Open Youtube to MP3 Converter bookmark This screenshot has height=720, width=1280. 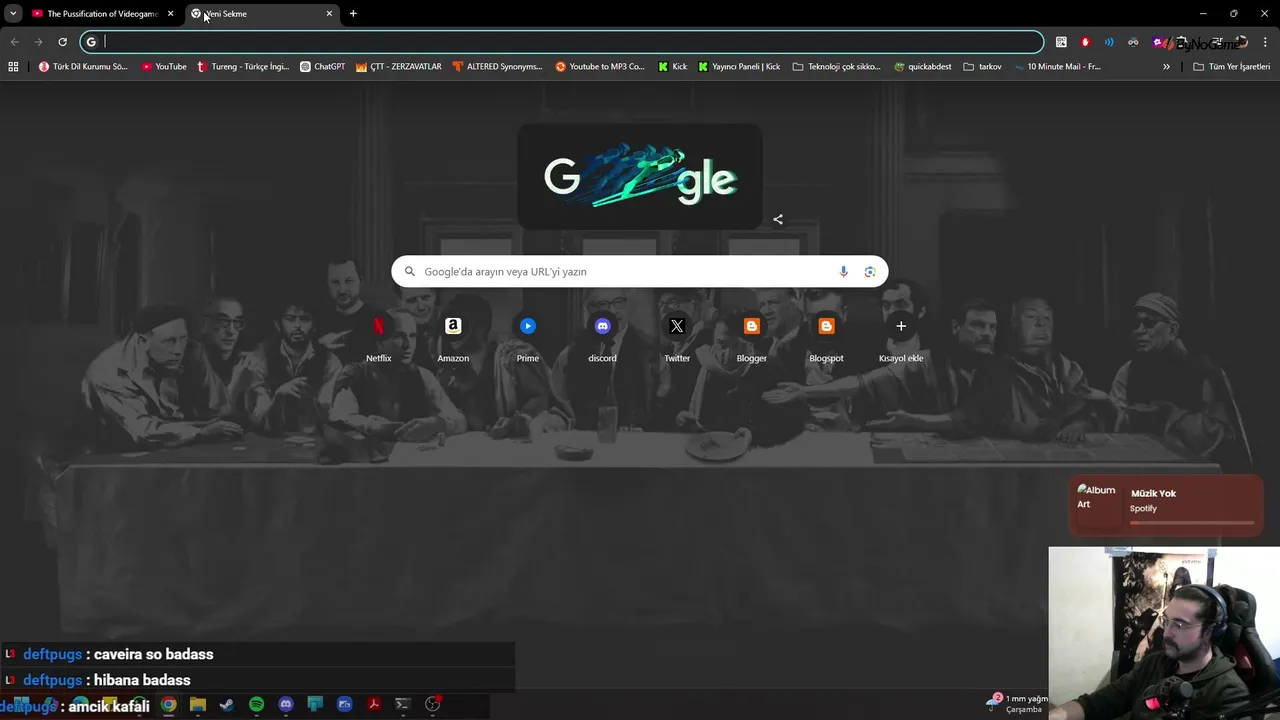coord(600,67)
